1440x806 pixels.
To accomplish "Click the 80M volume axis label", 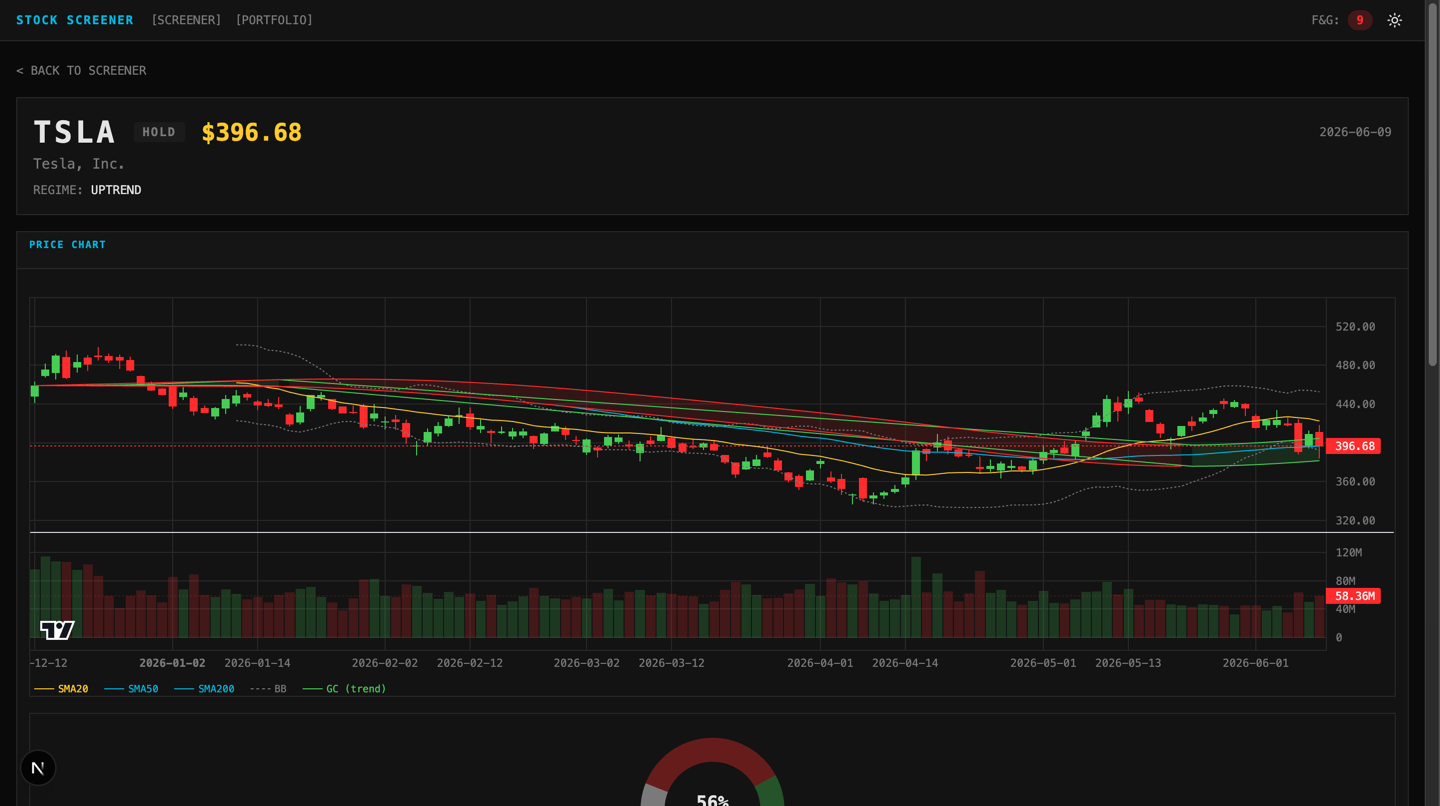I will [x=1346, y=581].
